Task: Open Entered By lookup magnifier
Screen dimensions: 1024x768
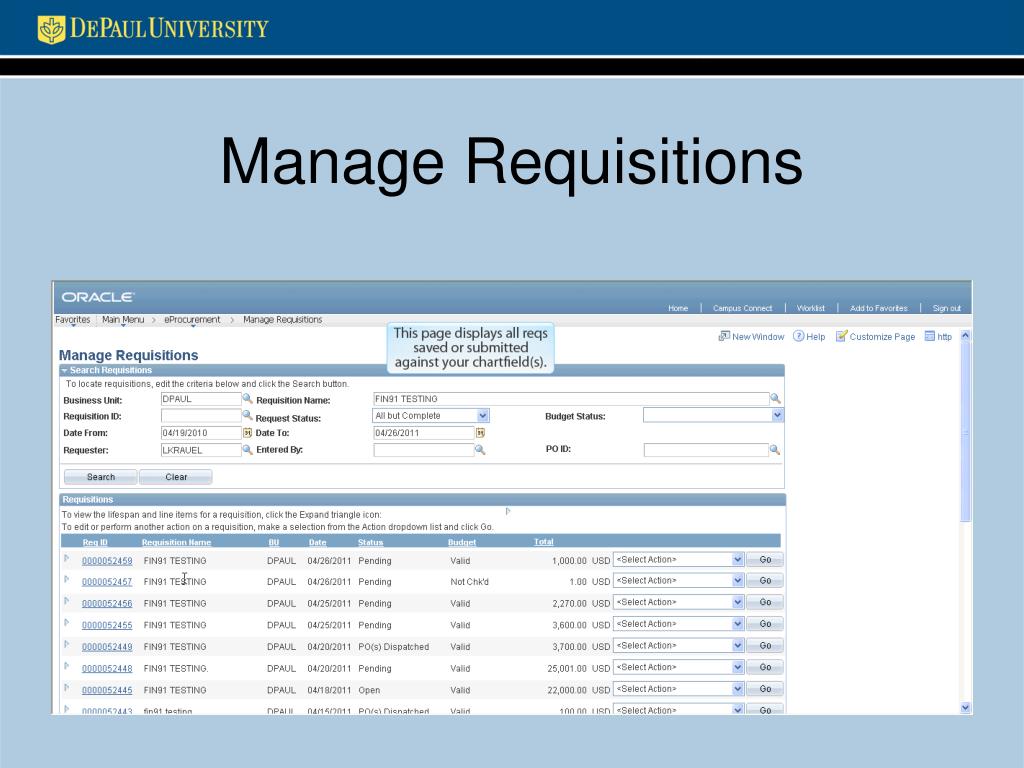Action: tap(480, 449)
